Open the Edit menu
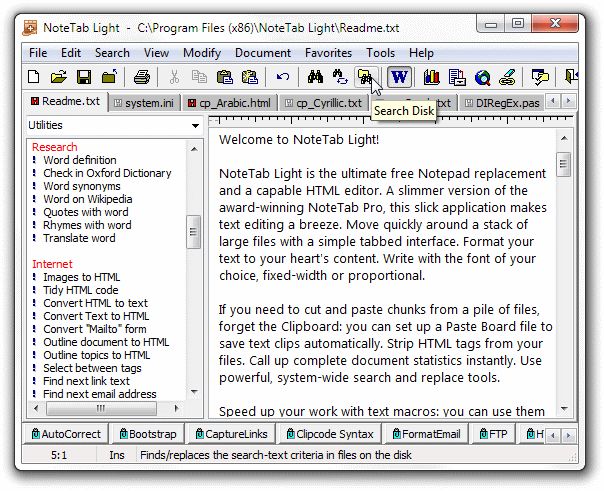The width and height of the screenshot is (604, 491). 71,53
